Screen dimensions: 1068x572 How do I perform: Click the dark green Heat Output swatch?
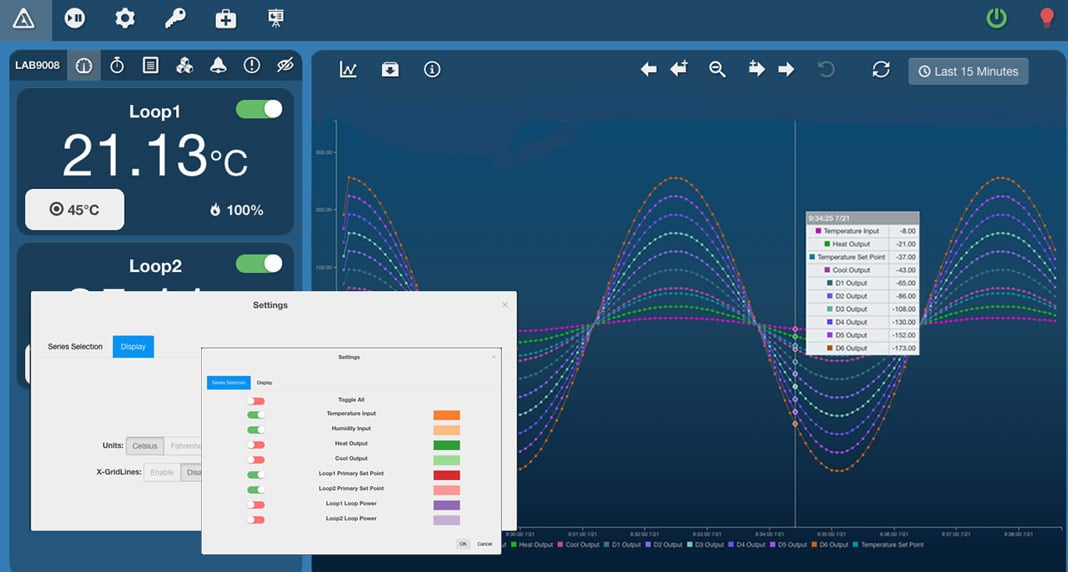pos(447,445)
